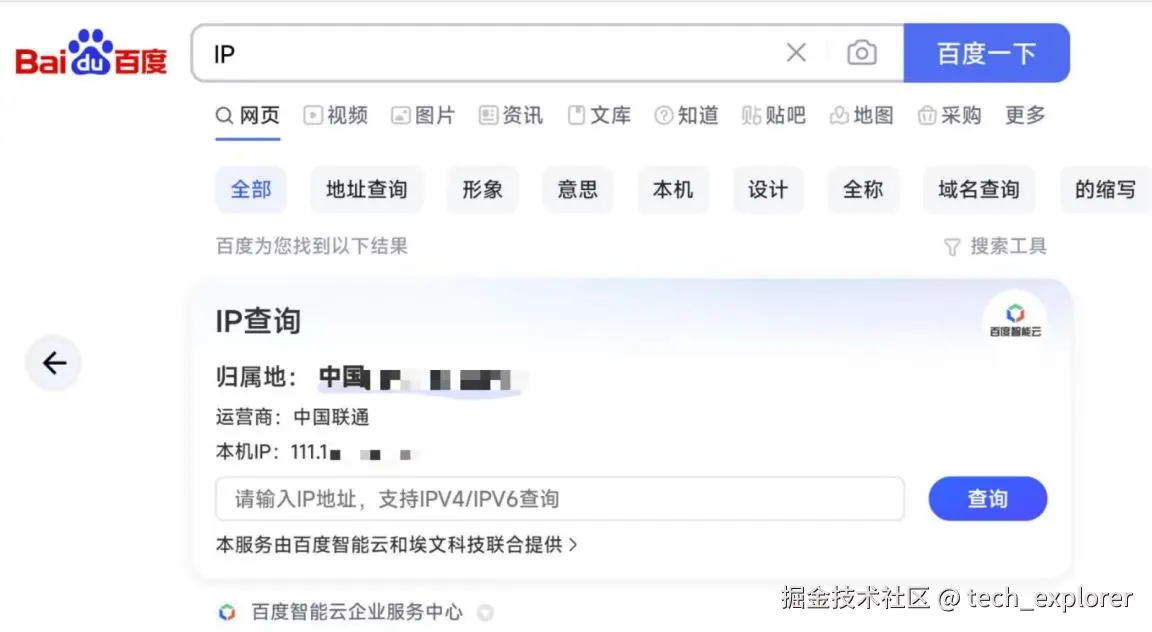Image resolution: width=1152 pixels, height=632 pixels.
Task: Choose the 地址查询 filter chip
Action: click(367, 190)
